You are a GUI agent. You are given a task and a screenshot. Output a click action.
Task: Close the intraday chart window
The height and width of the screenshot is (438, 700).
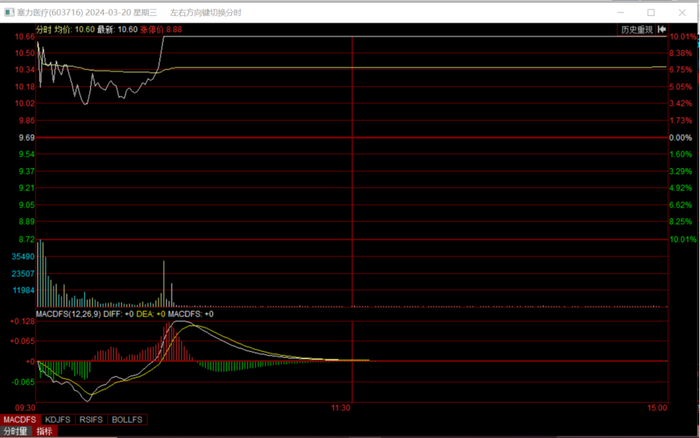click(x=682, y=13)
